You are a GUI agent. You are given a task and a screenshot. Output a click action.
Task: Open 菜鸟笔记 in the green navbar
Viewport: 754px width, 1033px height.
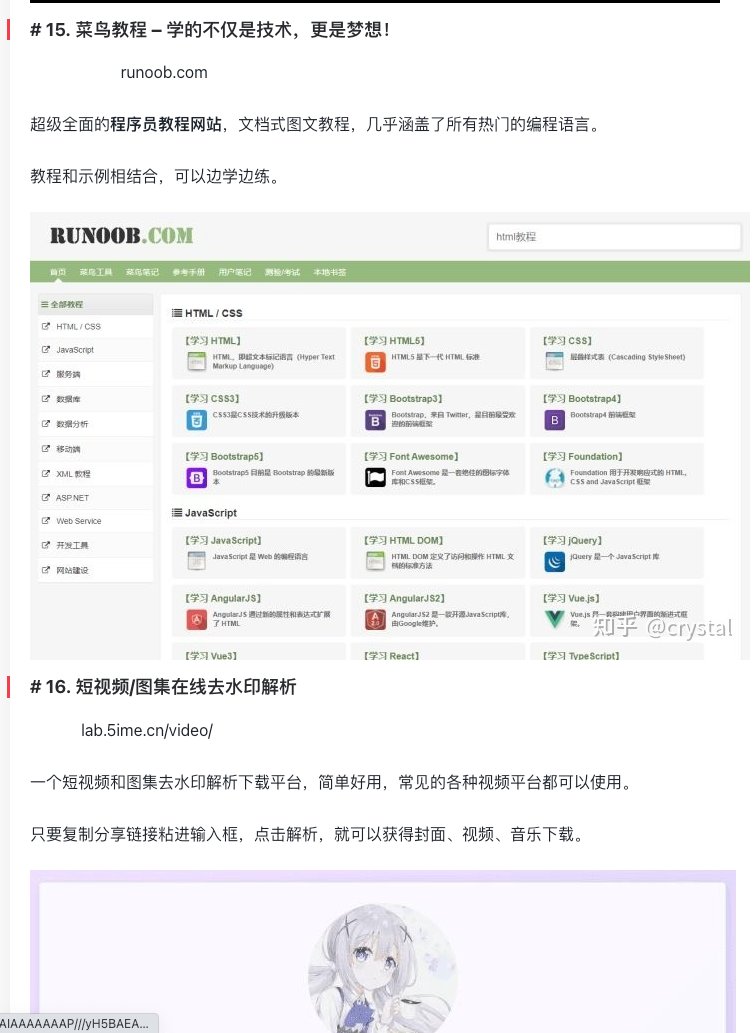pos(142,272)
